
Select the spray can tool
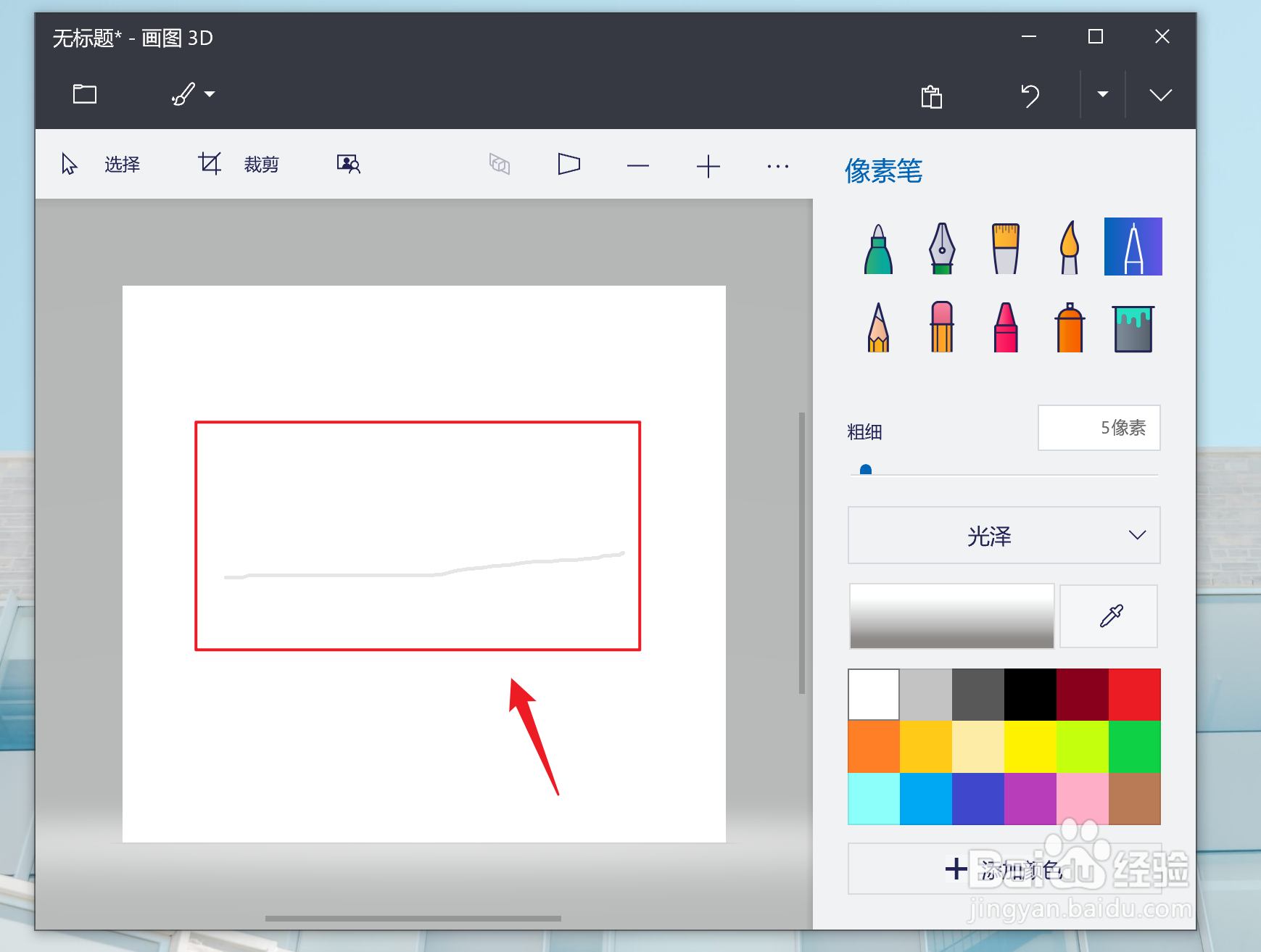pos(1069,326)
